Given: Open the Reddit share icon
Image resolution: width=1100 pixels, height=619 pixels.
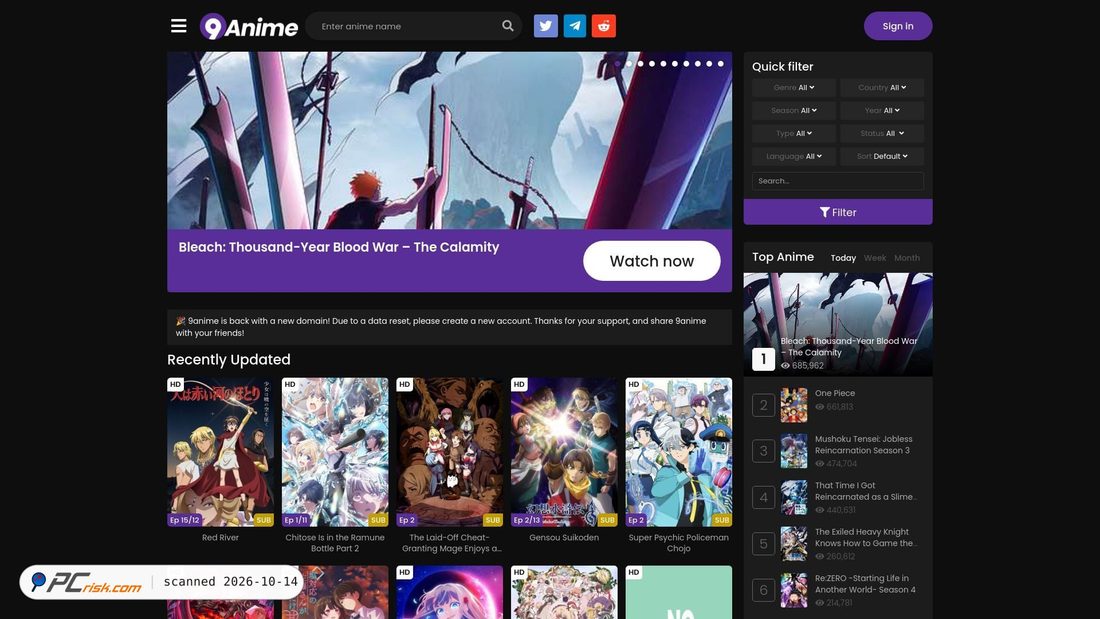Looking at the screenshot, I should point(603,26).
